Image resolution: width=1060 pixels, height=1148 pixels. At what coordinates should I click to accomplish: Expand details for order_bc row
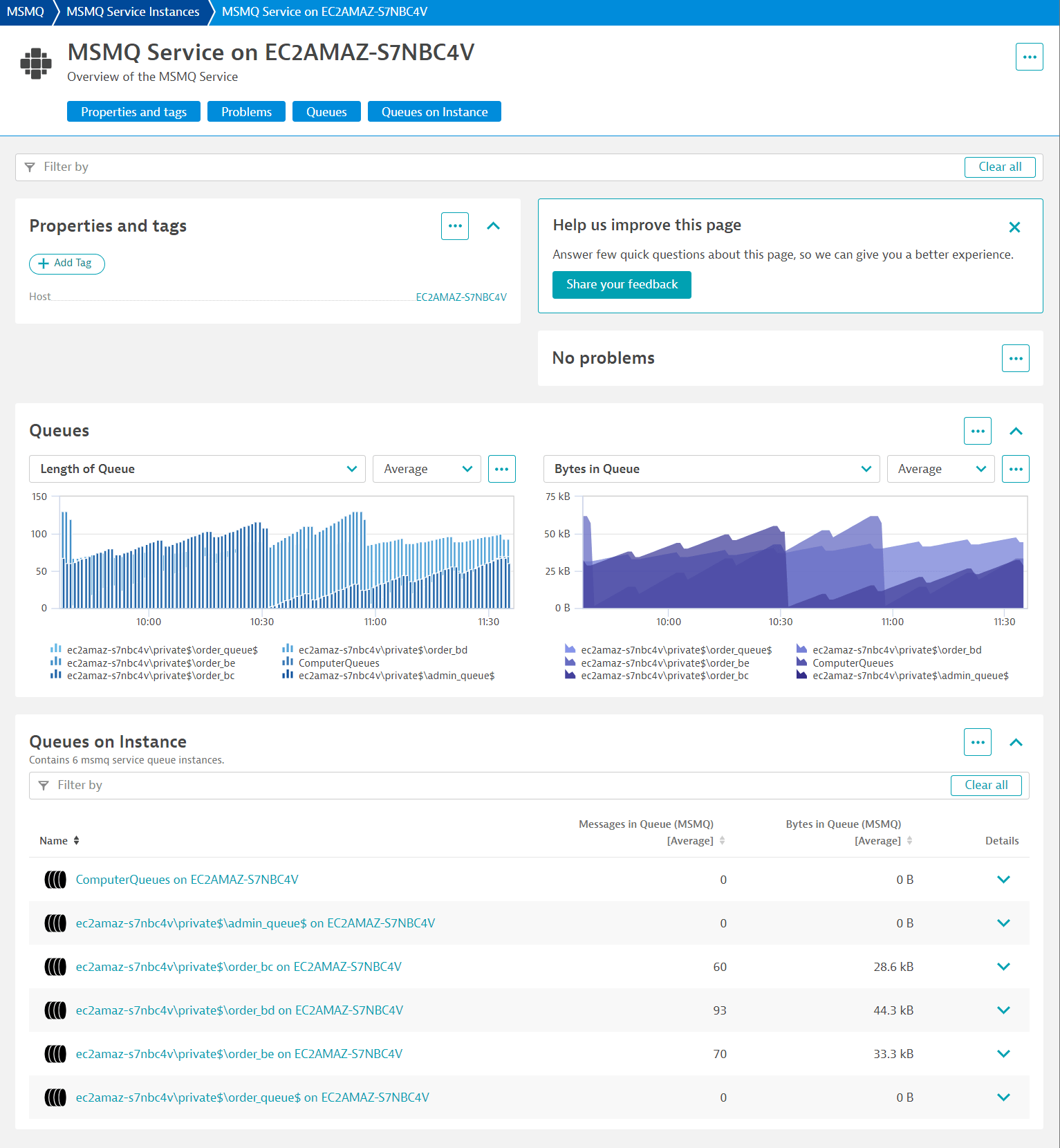[1003, 967]
